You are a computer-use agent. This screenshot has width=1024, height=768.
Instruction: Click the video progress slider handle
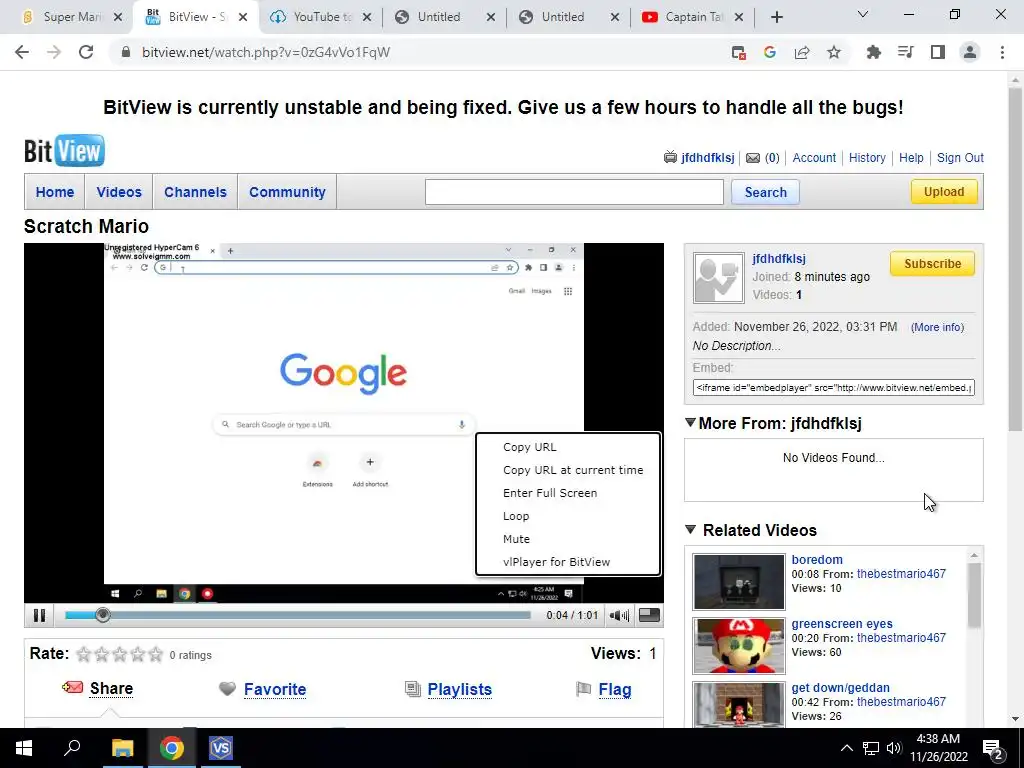click(103, 615)
